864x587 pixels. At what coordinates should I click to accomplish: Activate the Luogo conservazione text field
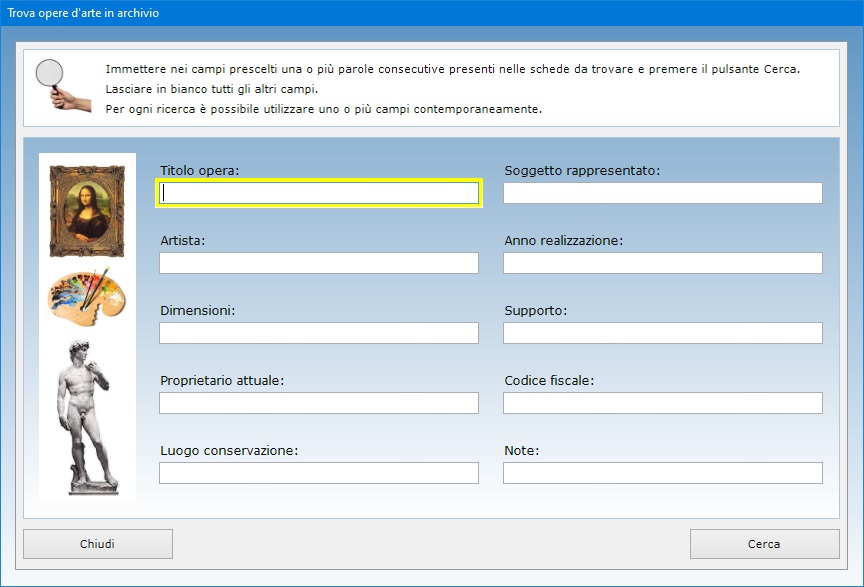click(x=319, y=473)
